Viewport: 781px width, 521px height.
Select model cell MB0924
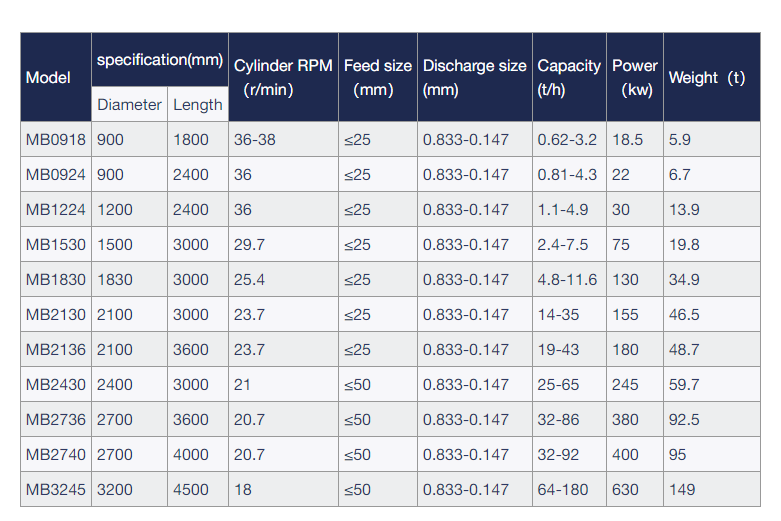click(56, 174)
